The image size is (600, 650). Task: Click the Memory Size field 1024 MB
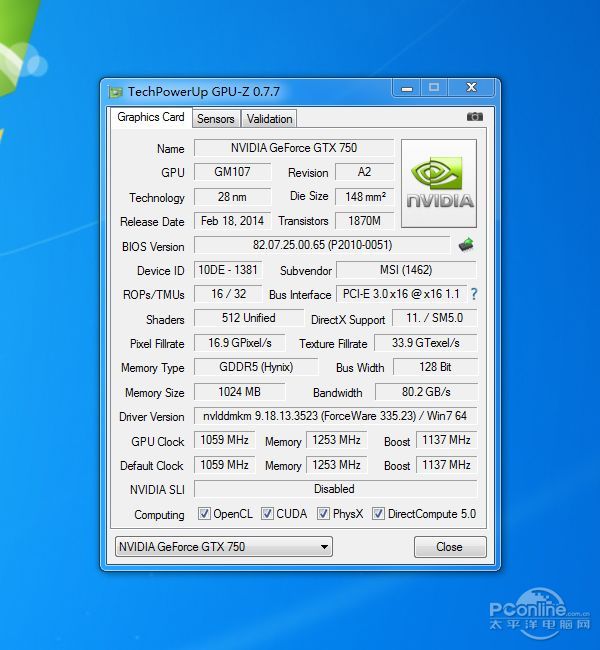pos(240,392)
